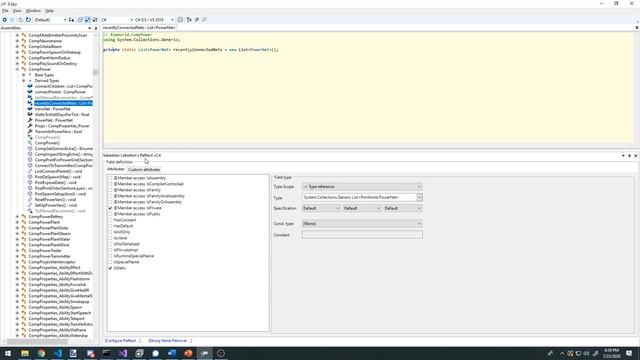Collapse the CompPower tree node
The width and height of the screenshot is (640, 360).
(x=18, y=69)
